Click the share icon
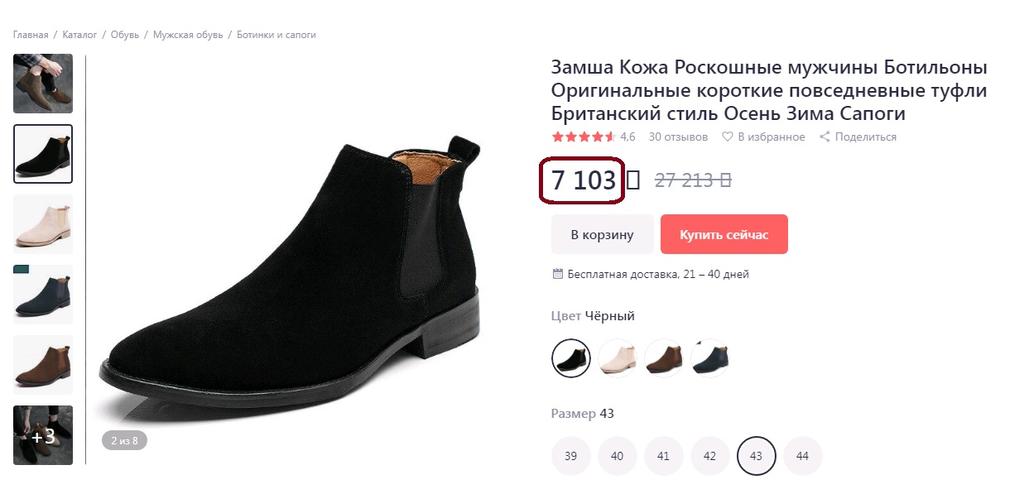This screenshot has width=1024, height=494. [x=825, y=137]
